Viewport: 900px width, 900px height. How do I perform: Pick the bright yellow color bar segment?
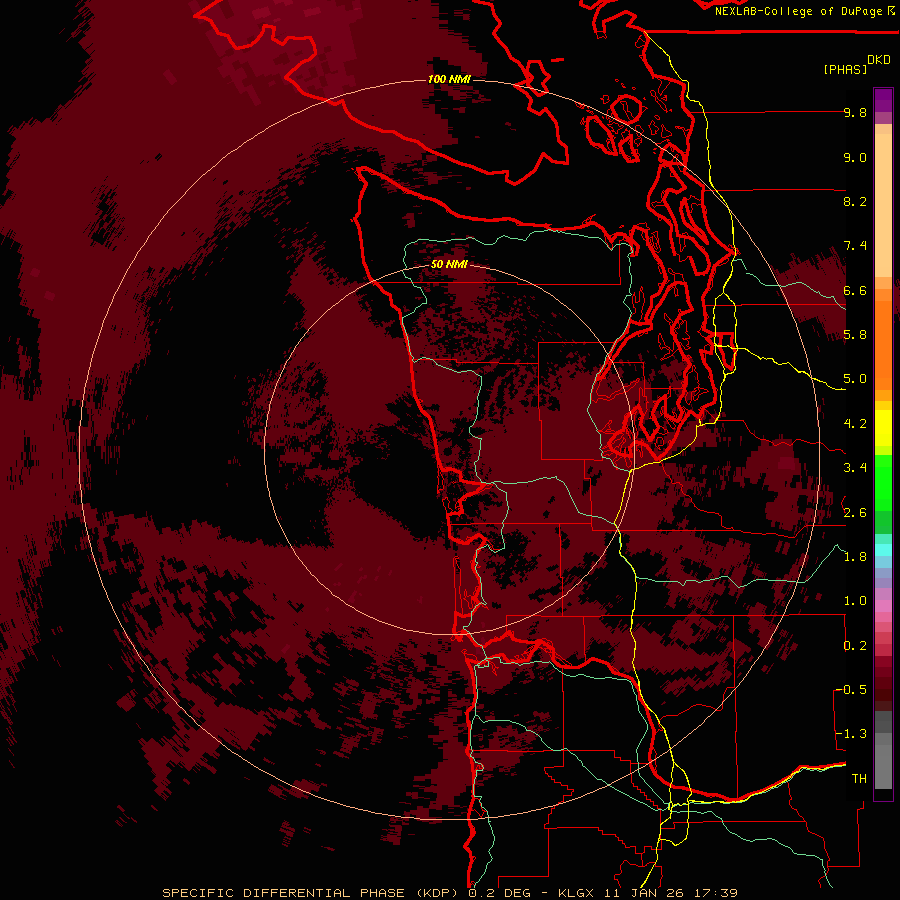[883, 428]
